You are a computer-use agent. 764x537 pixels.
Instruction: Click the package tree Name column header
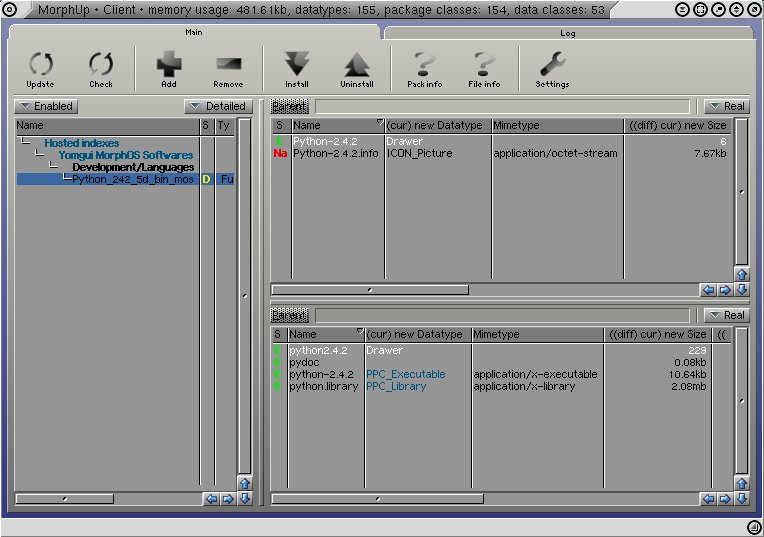coord(107,125)
